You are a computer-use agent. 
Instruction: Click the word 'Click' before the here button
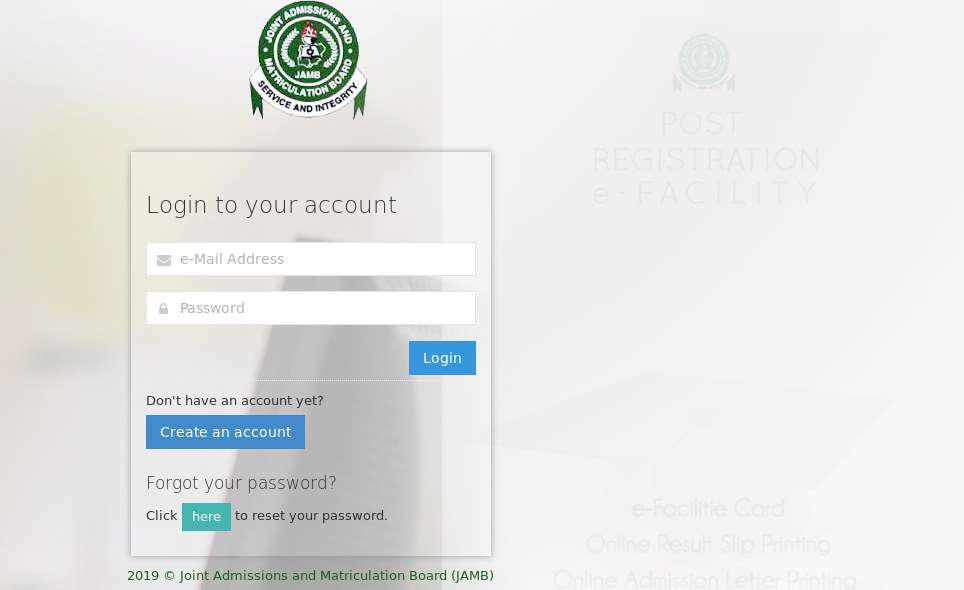[162, 516]
